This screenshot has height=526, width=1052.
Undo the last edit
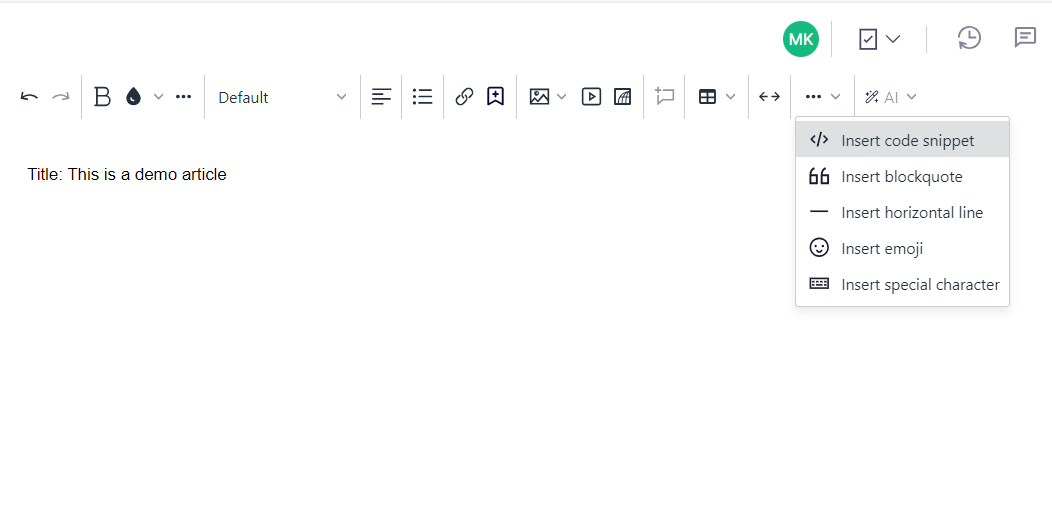point(29,97)
